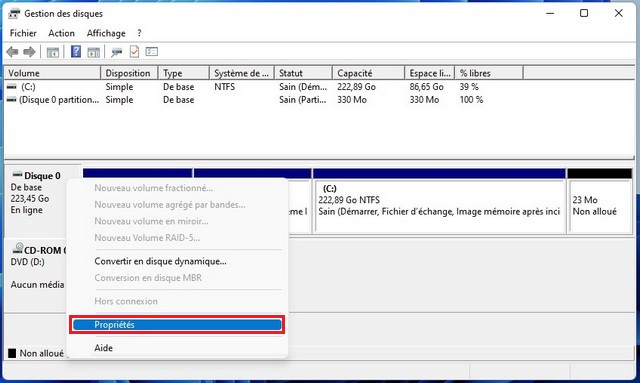Click Nouveau Volume RAID-5 entry
This screenshot has height=383, width=640.
click(x=147, y=238)
